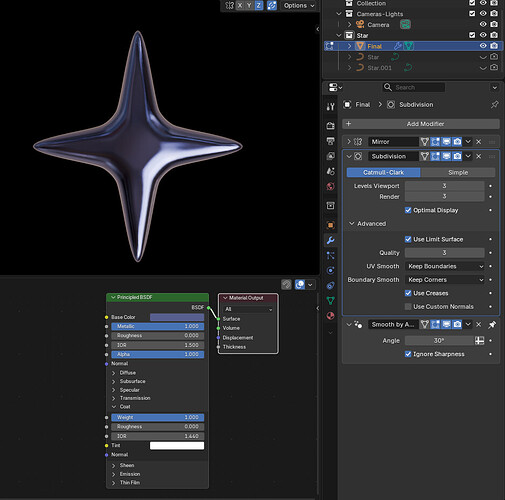This screenshot has width=505, height=500.
Task: Open UV Smooth Keep Boundaries dropdown
Action: [445, 266]
